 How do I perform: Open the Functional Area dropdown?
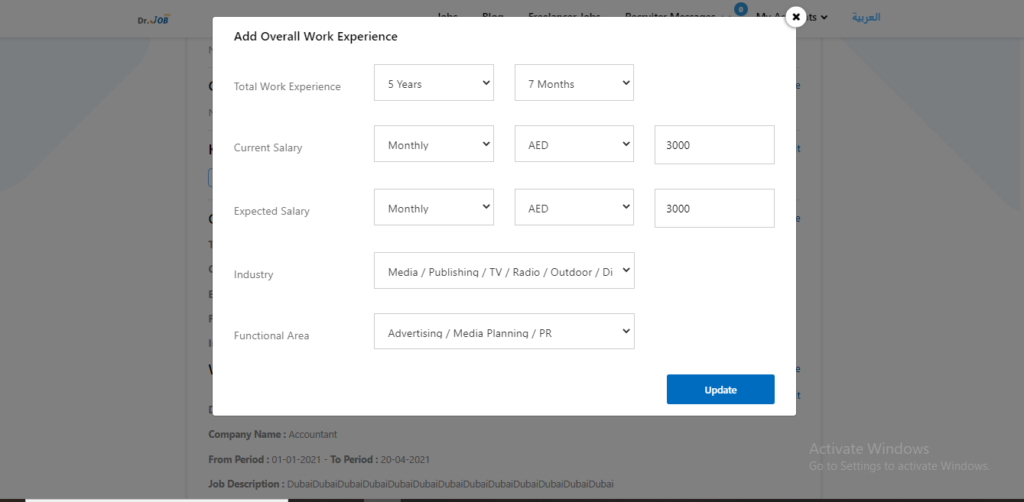504,331
